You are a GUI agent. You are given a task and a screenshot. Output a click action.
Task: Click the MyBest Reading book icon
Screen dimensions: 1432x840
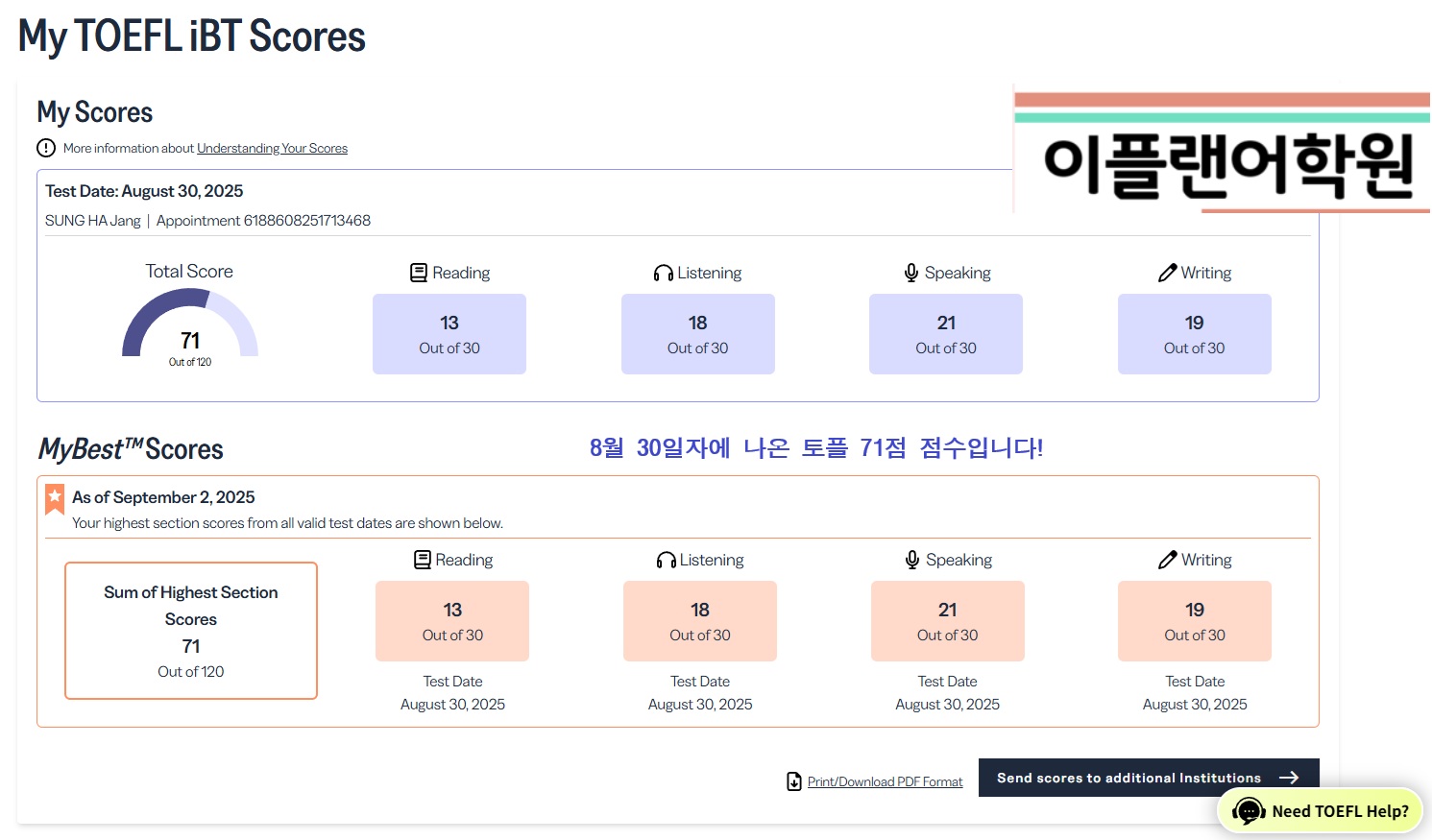pos(422,560)
